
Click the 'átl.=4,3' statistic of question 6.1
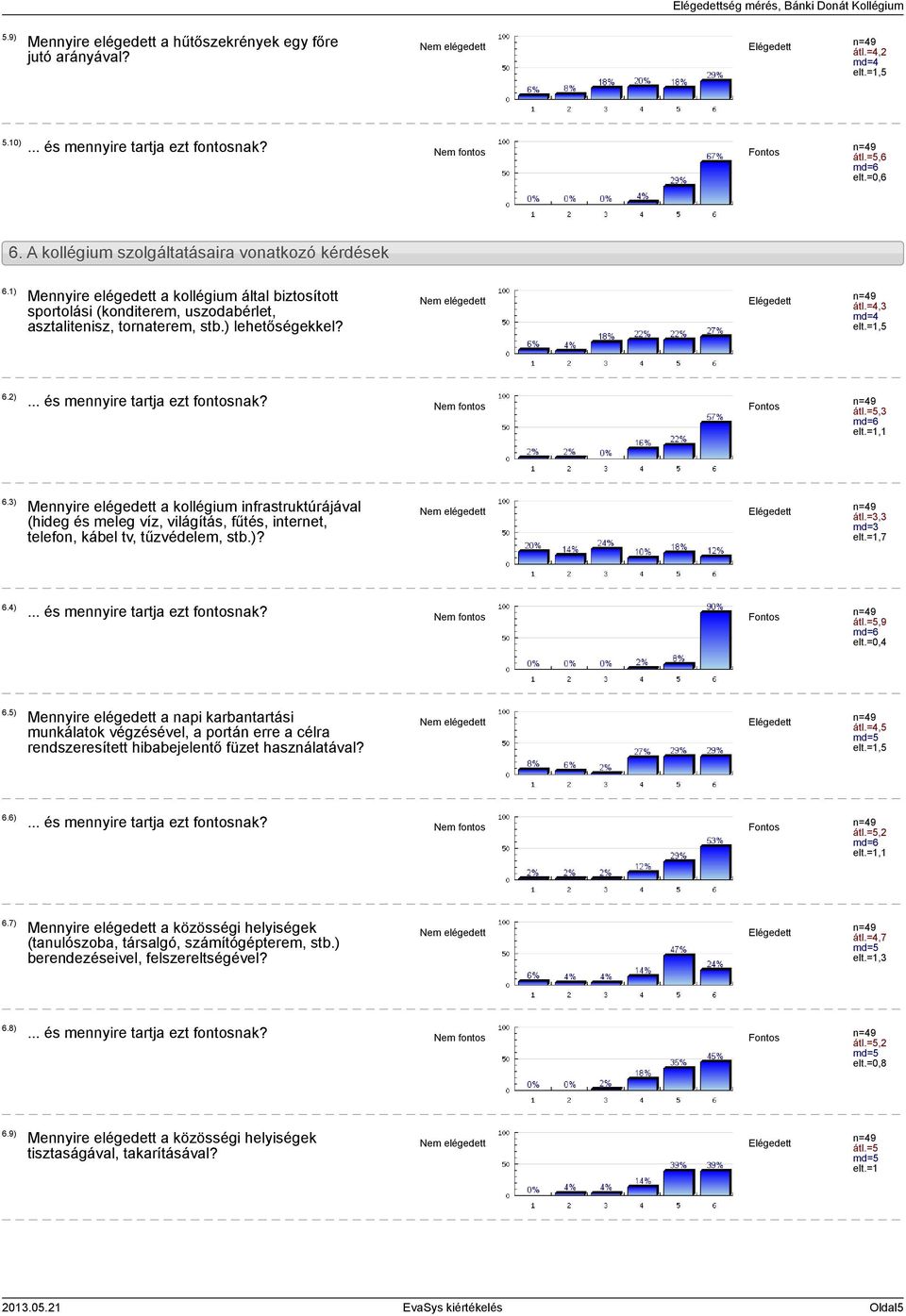(x=869, y=307)
